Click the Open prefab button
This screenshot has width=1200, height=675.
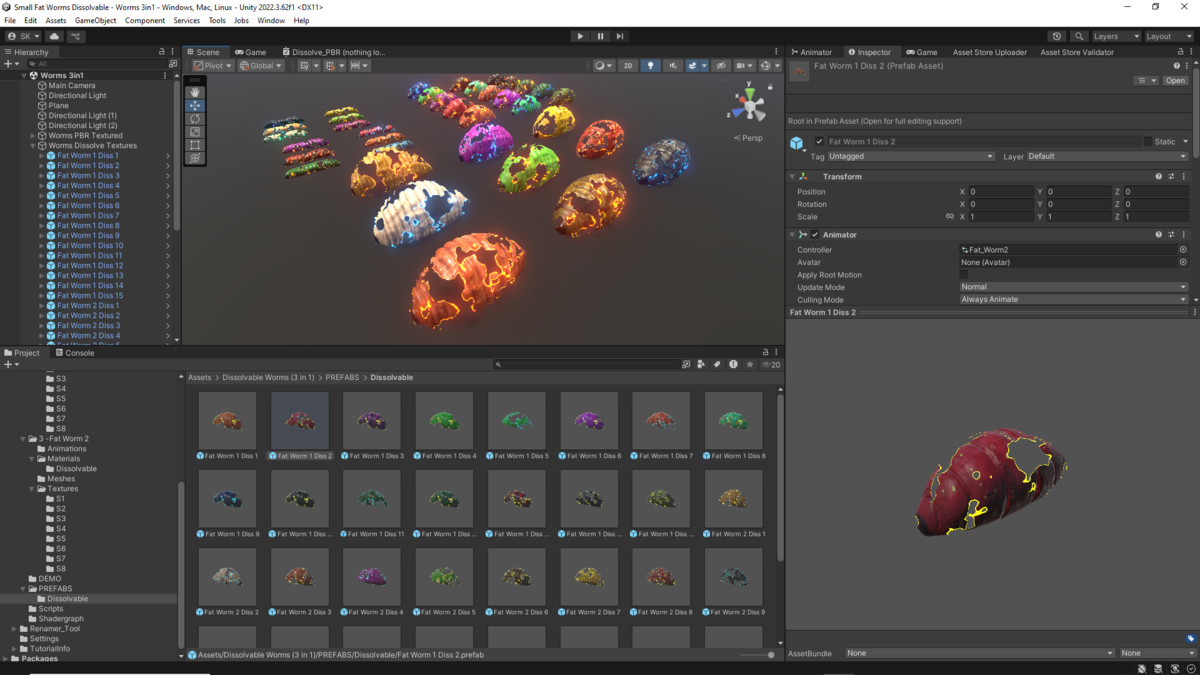point(1175,81)
